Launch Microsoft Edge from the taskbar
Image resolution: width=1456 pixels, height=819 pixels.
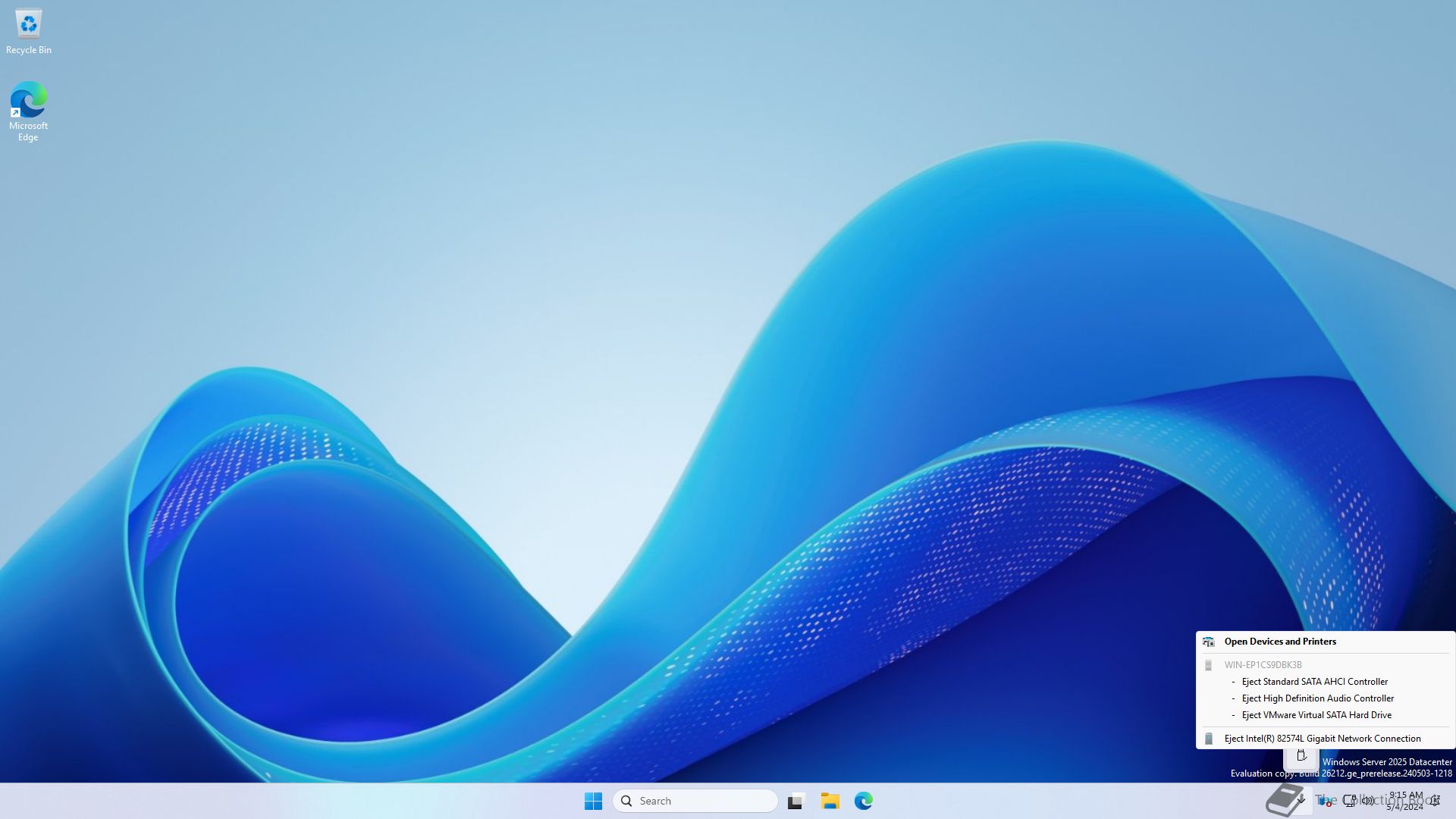[x=863, y=801]
